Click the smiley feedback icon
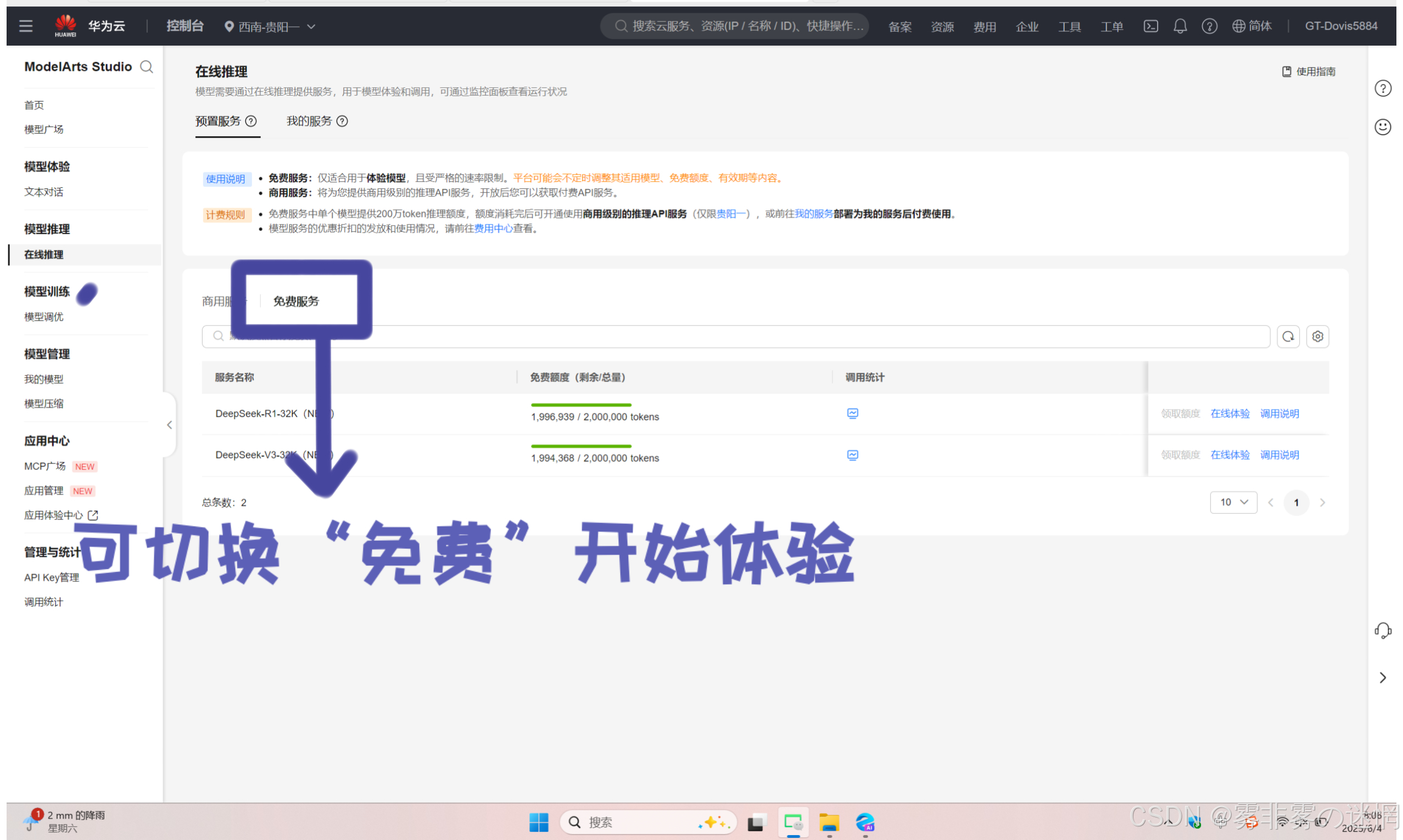The image size is (1403, 840). (1382, 127)
